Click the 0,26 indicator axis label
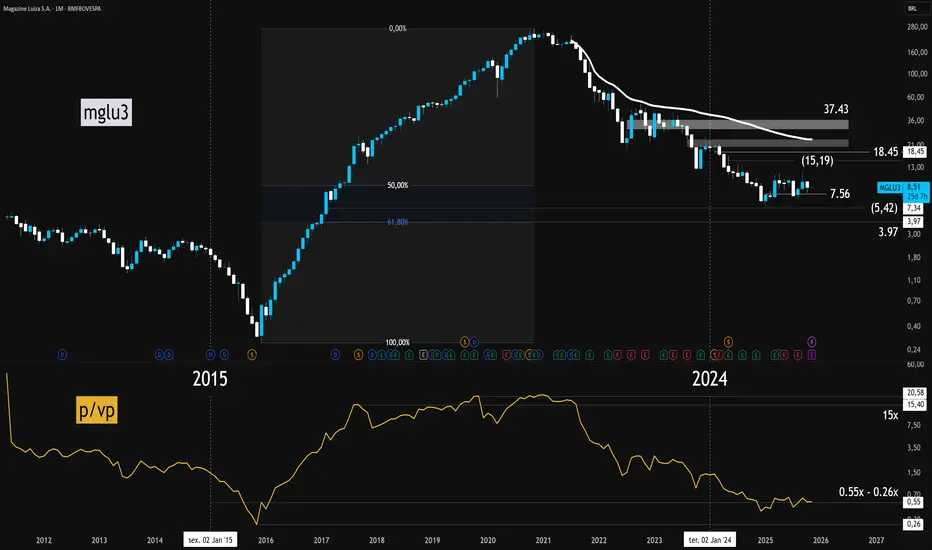The image size is (932, 550). tap(914, 524)
